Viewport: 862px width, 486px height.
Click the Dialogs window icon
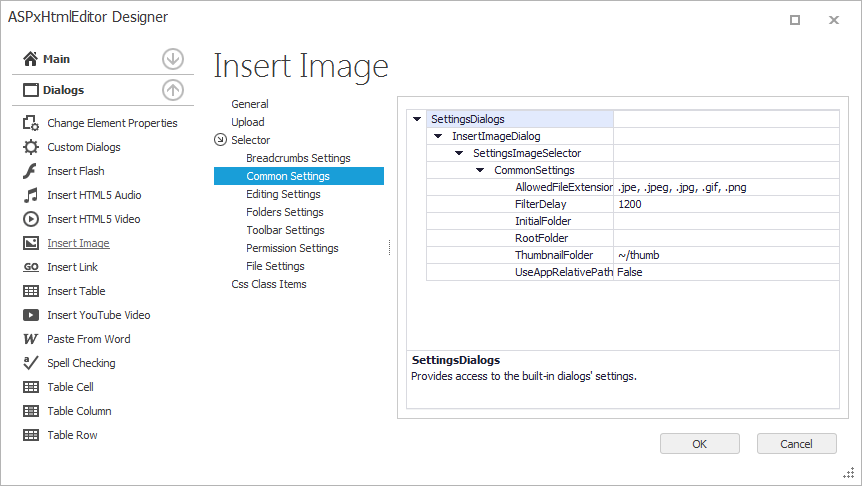point(31,90)
